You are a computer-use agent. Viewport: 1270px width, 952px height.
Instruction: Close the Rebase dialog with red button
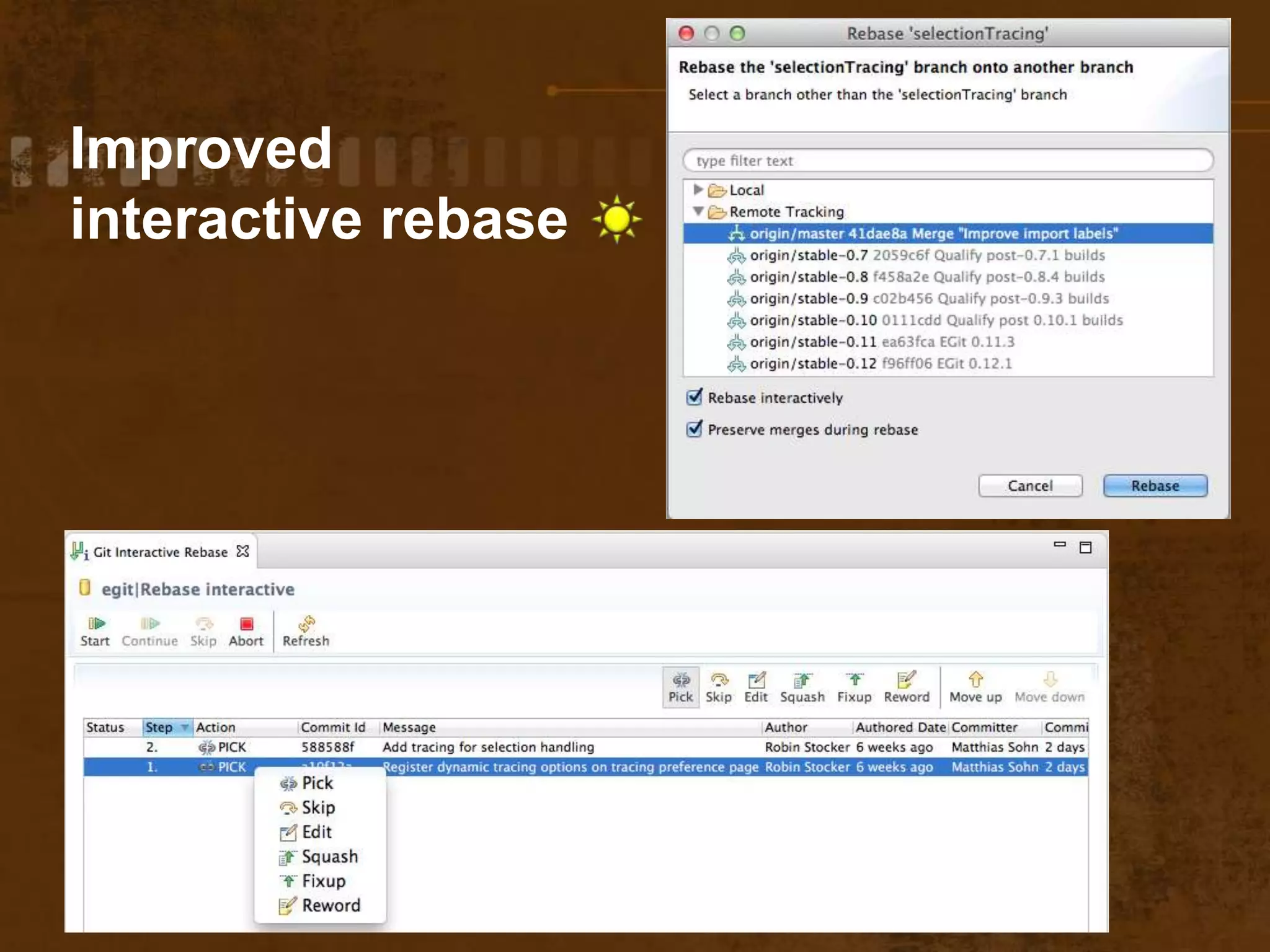[x=686, y=33]
